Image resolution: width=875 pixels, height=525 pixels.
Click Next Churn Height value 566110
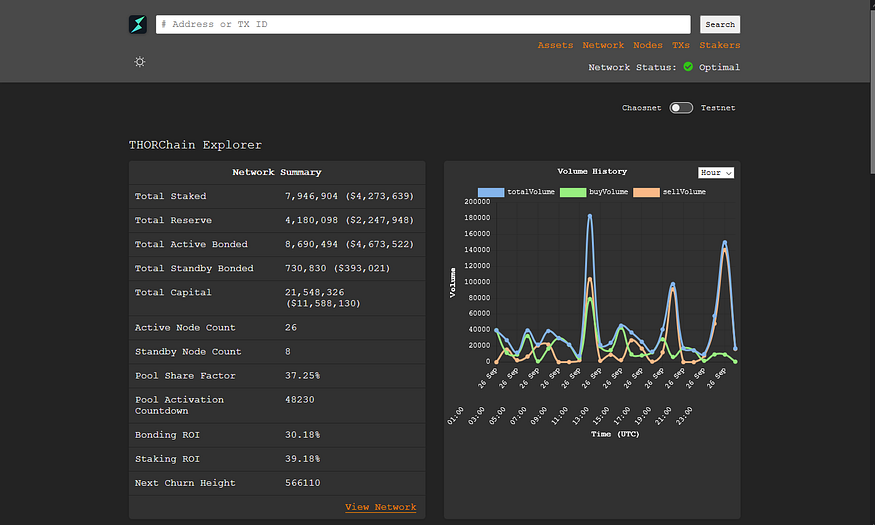[x=303, y=483]
